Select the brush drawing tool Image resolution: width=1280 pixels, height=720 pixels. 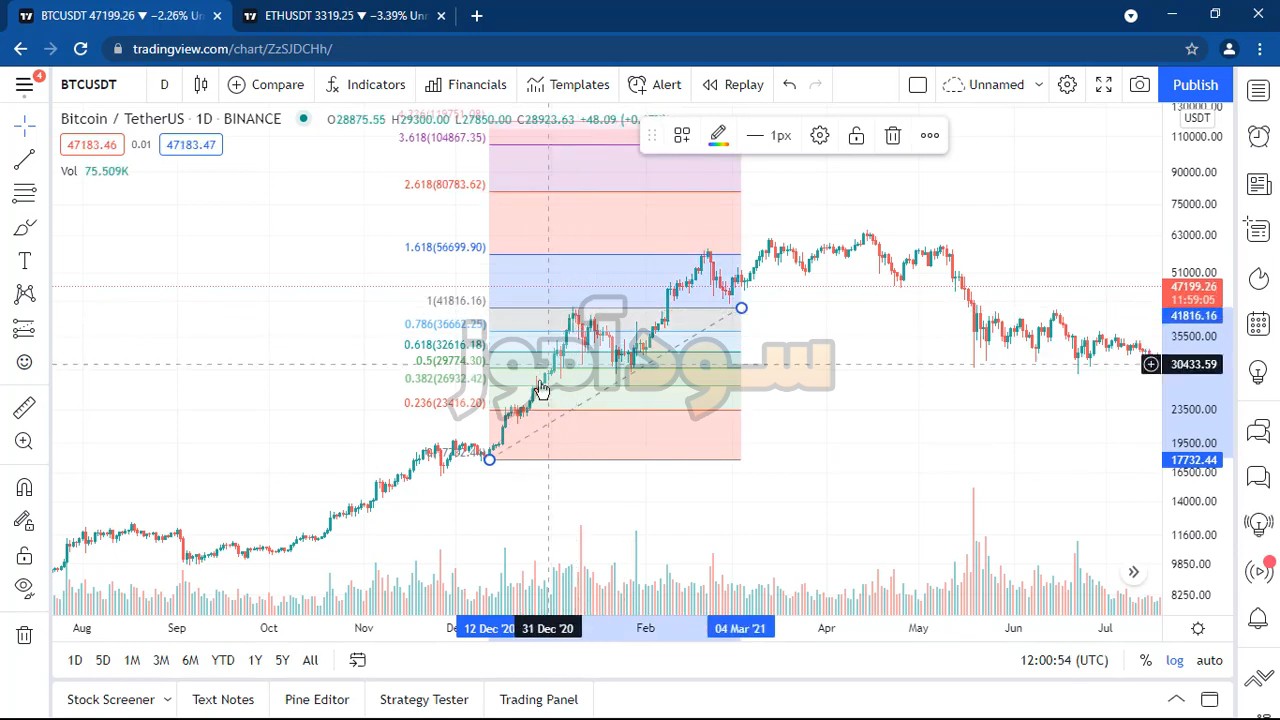click(25, 227)
